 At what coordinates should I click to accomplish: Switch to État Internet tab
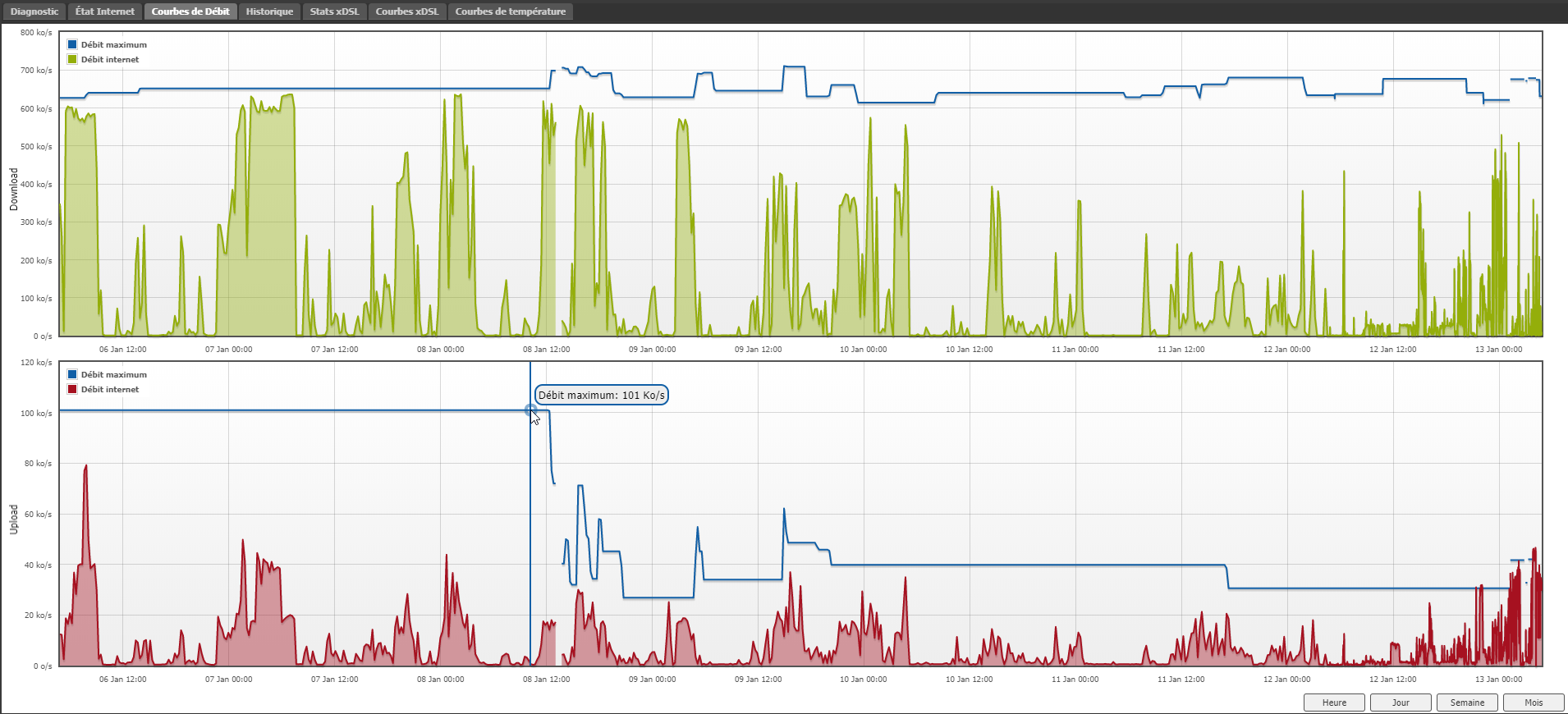pyautogui.click(x=104, y=11)
